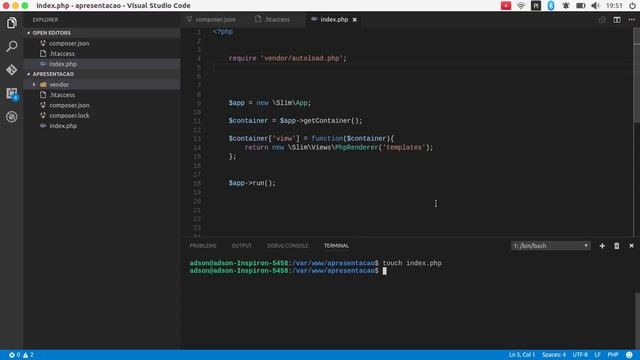Click the PHP language mode status item

pos(613,355)
